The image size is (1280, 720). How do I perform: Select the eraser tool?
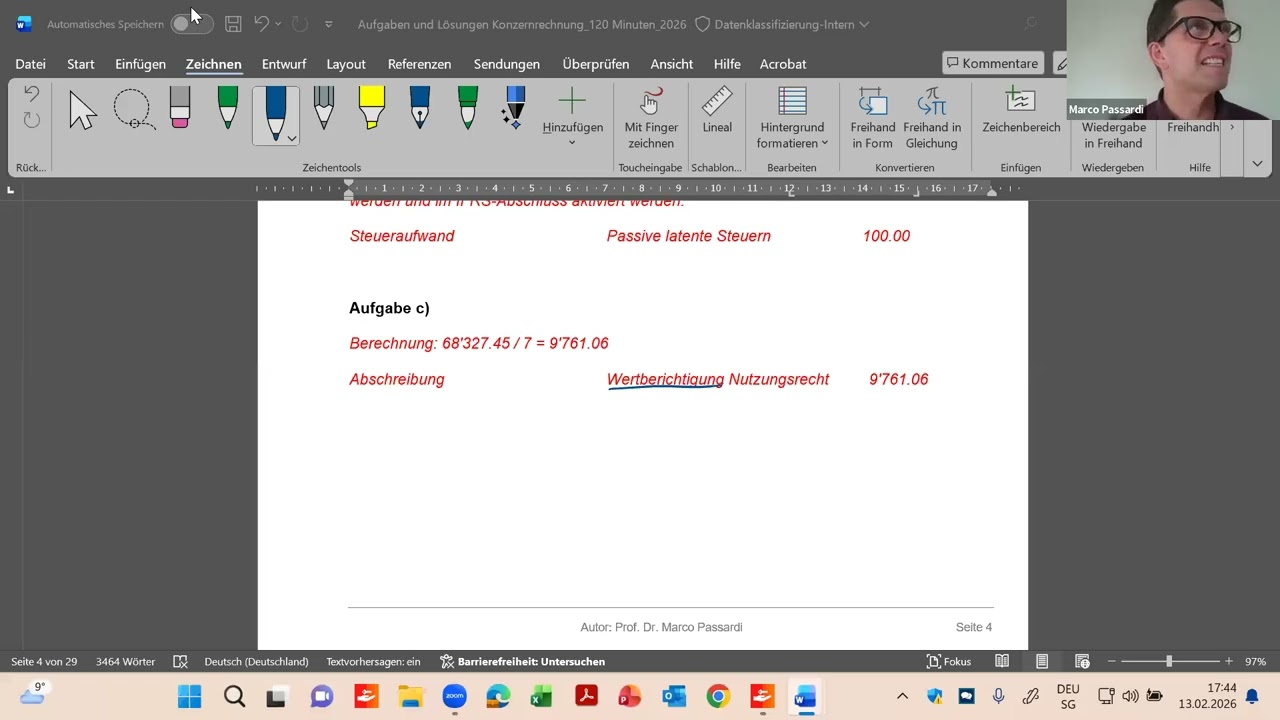180,108
